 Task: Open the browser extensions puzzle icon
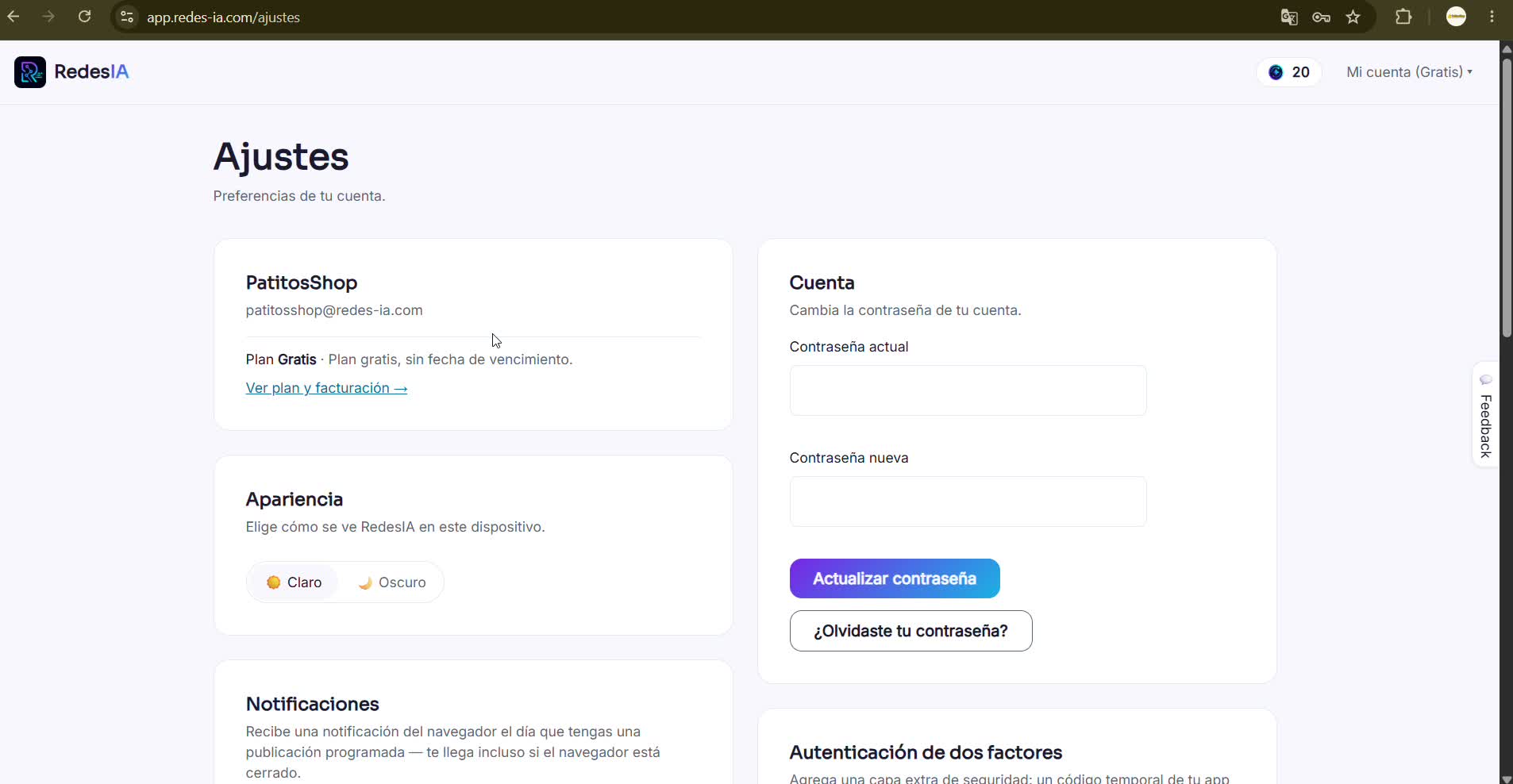[x=1403, y=17]
